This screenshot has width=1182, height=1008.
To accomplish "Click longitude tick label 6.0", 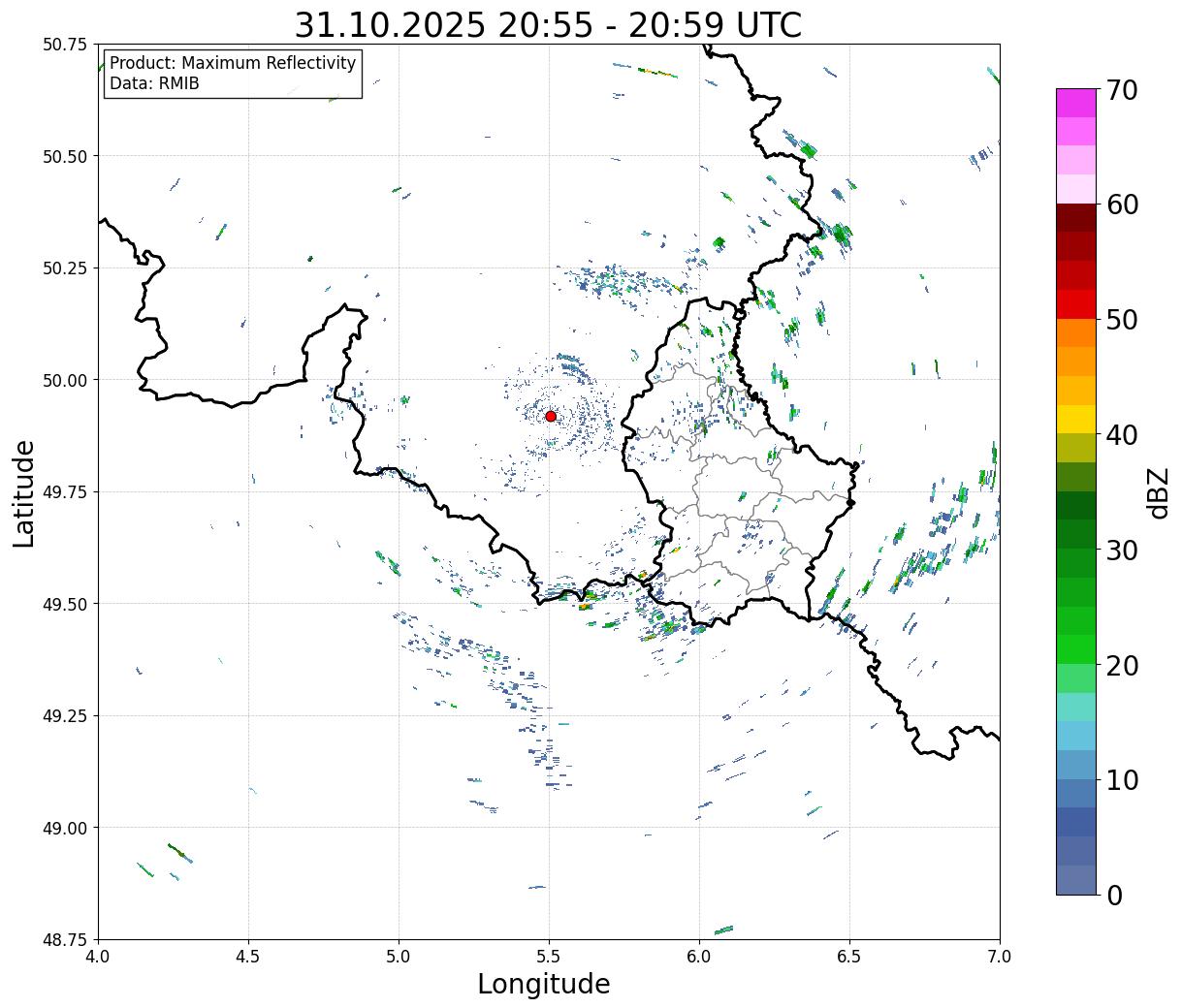I will click(x=699, y=956).
